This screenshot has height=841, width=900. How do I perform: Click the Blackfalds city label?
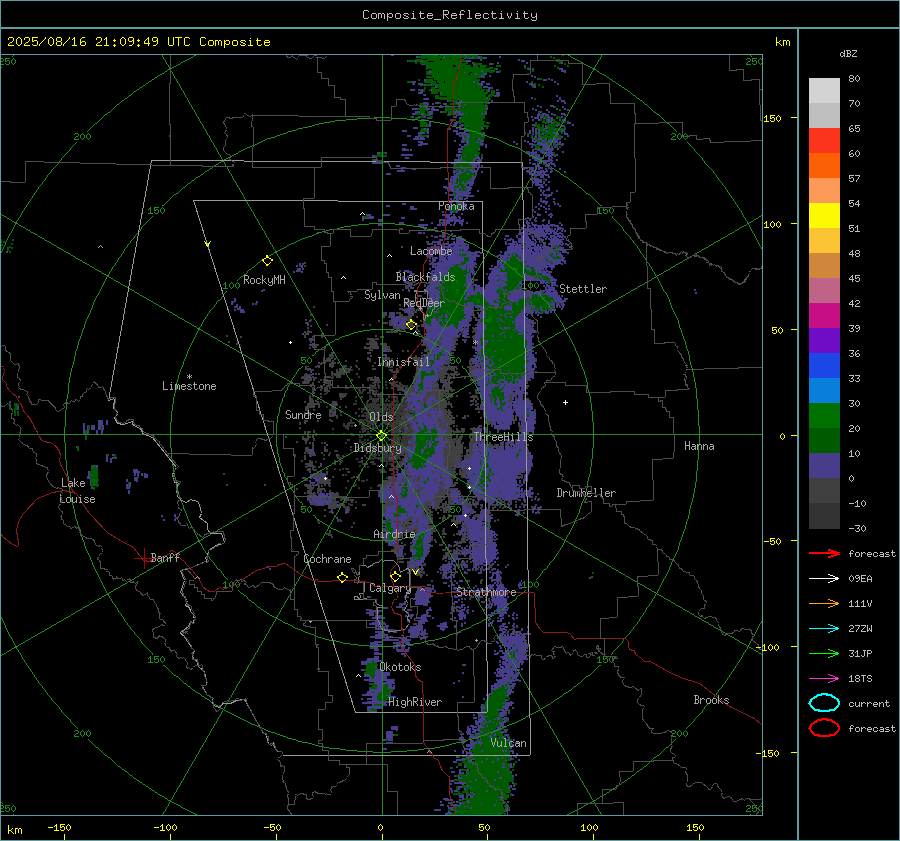425,277
